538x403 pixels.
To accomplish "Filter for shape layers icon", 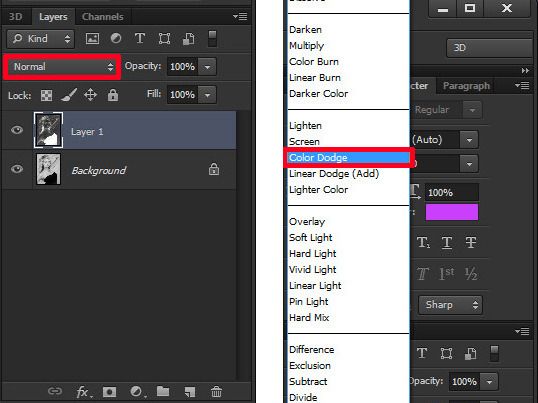I will [x=164, y=38].
